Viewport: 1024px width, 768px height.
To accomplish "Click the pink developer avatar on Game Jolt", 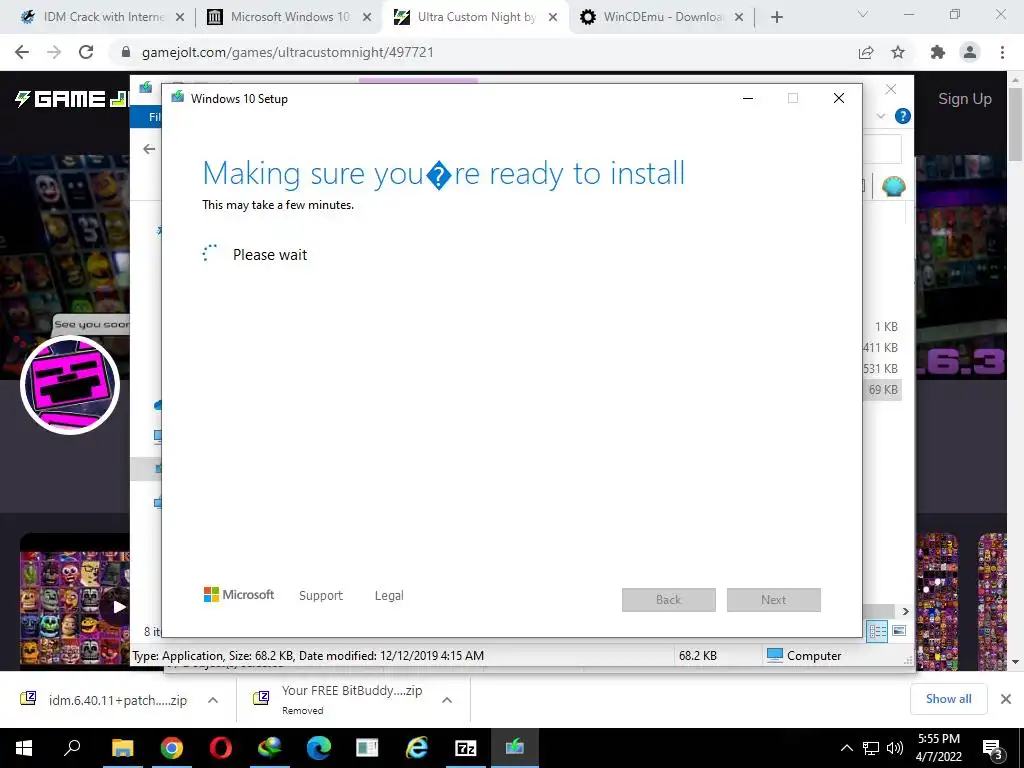I will 70,385.
